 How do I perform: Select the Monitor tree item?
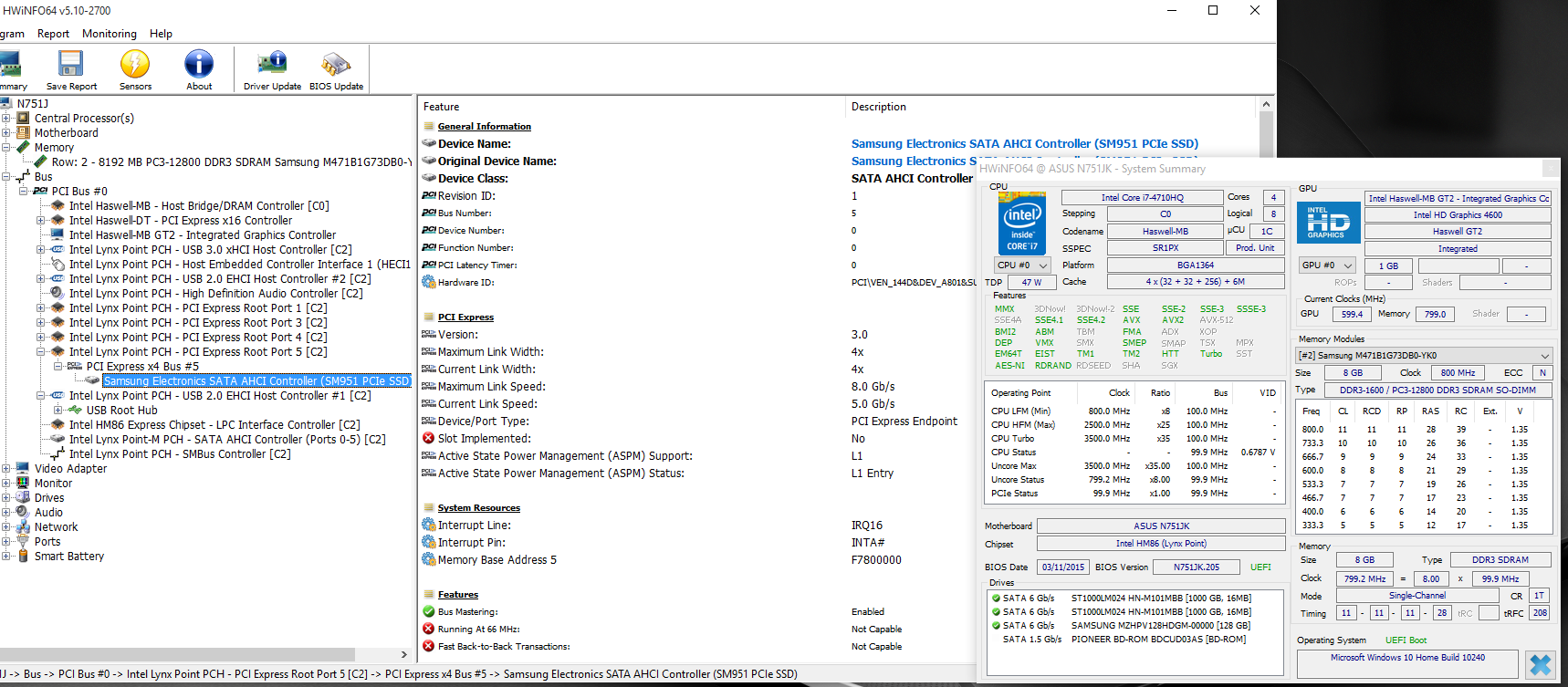click(x=53, y=484)
